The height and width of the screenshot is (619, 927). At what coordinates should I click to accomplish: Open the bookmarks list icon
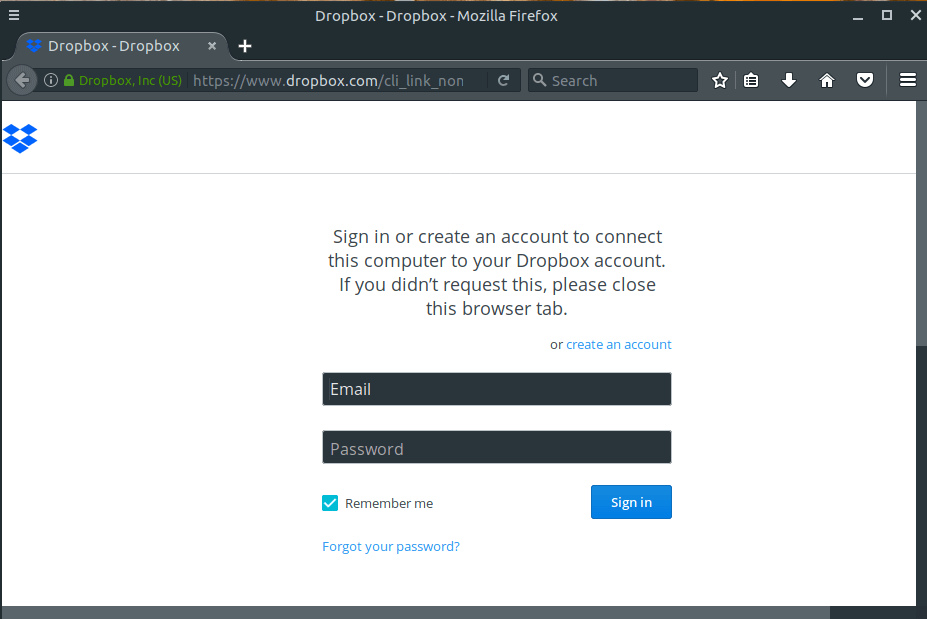click(751, 81)
